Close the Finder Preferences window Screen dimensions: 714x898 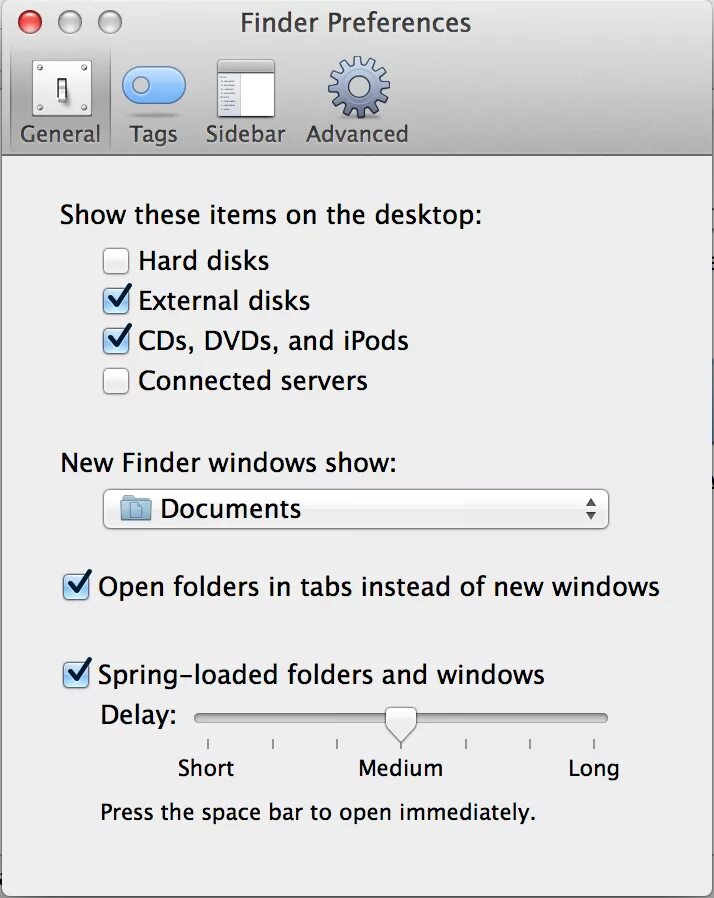30,22
